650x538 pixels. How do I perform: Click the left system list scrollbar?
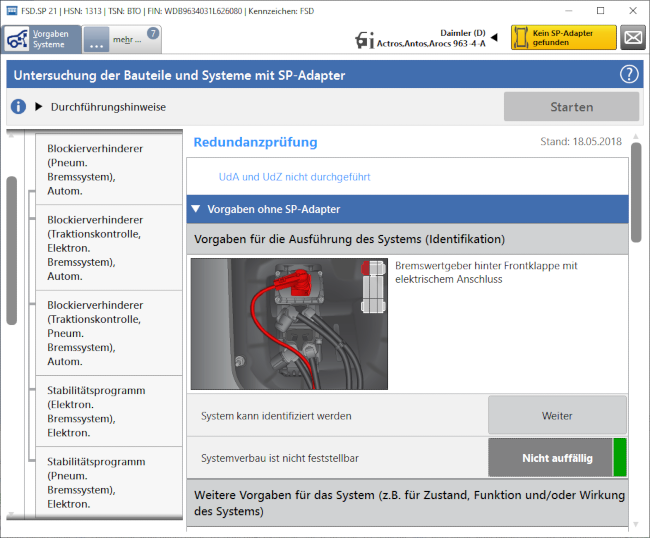coord(11,250)
